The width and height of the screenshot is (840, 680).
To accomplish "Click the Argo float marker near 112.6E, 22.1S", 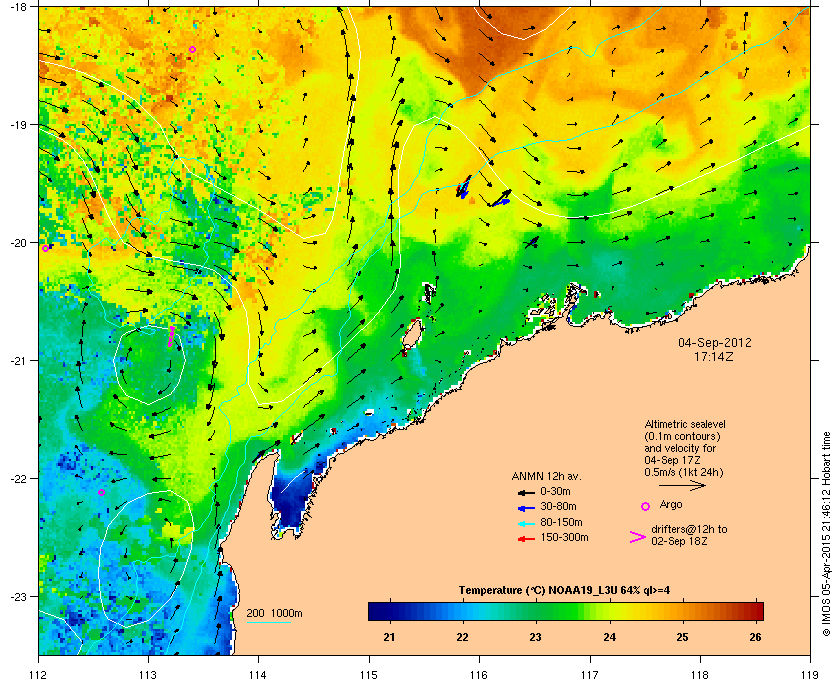I will pos(102,492).
